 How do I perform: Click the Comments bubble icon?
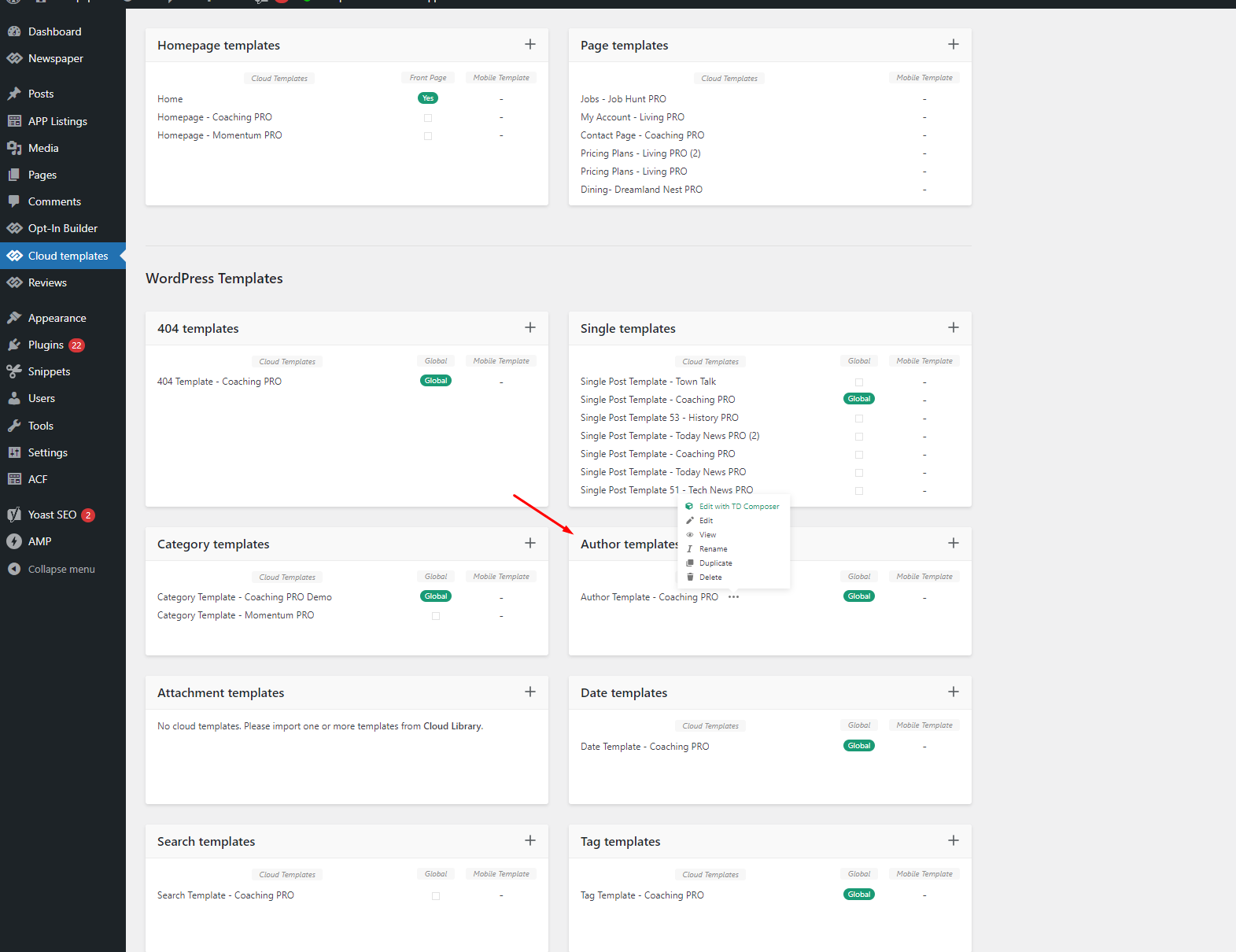coord(14,201)
